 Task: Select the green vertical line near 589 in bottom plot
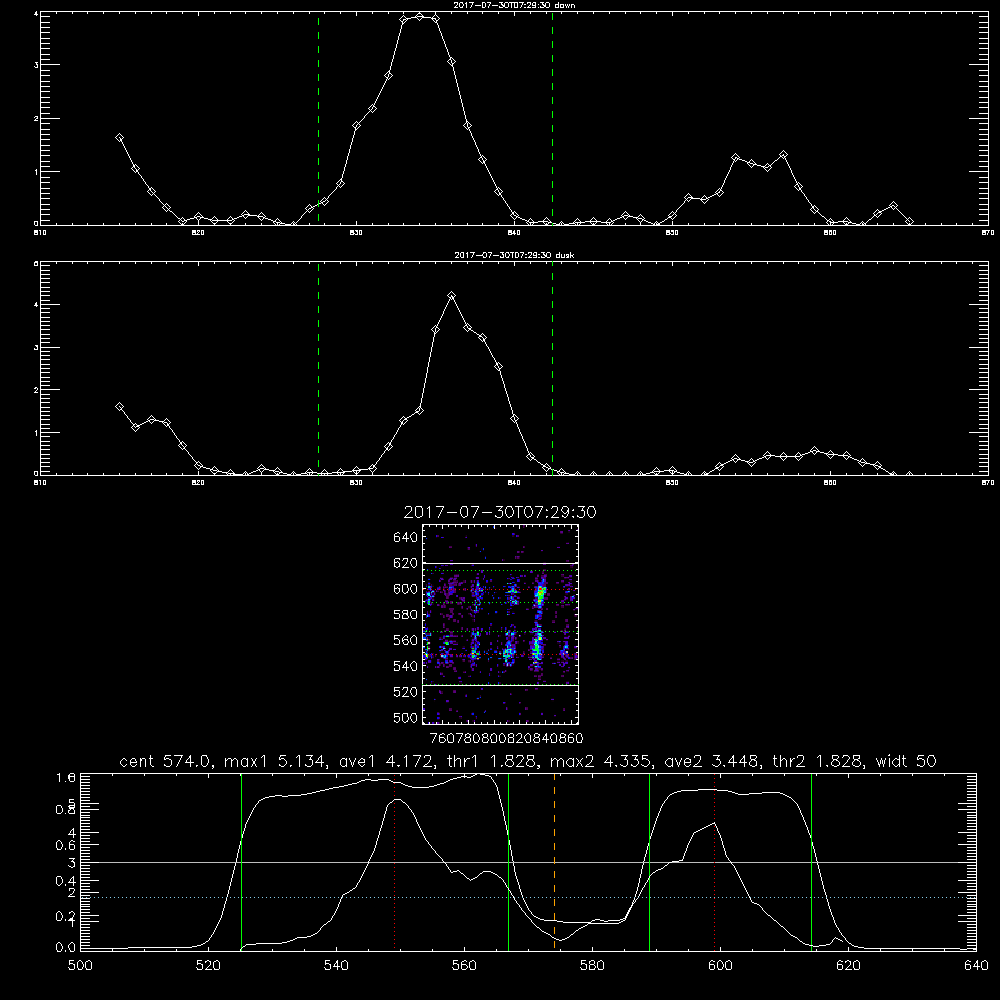(x=649, y=861)
